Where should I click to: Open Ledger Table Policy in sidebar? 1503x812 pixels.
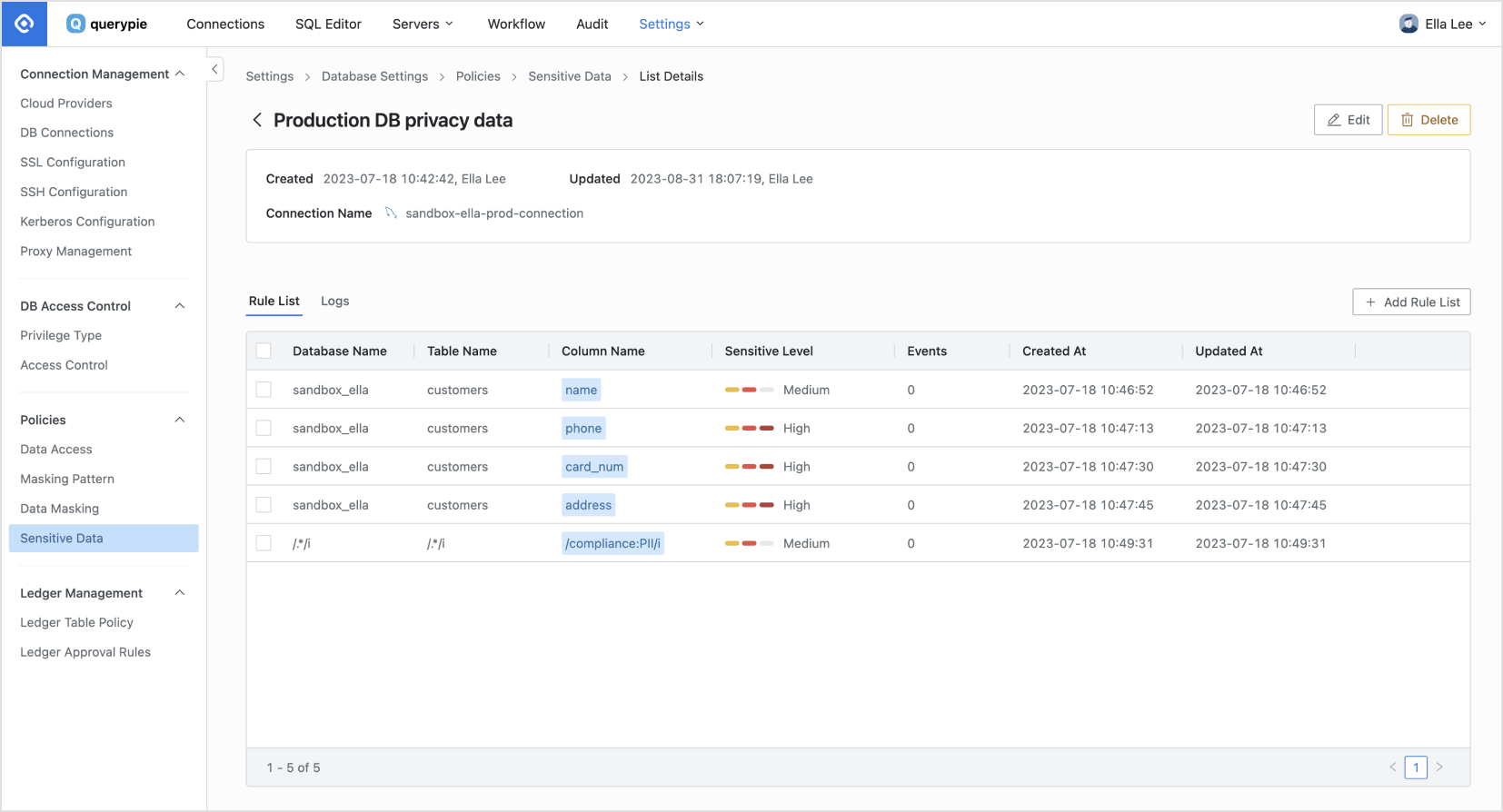[76, 622]
